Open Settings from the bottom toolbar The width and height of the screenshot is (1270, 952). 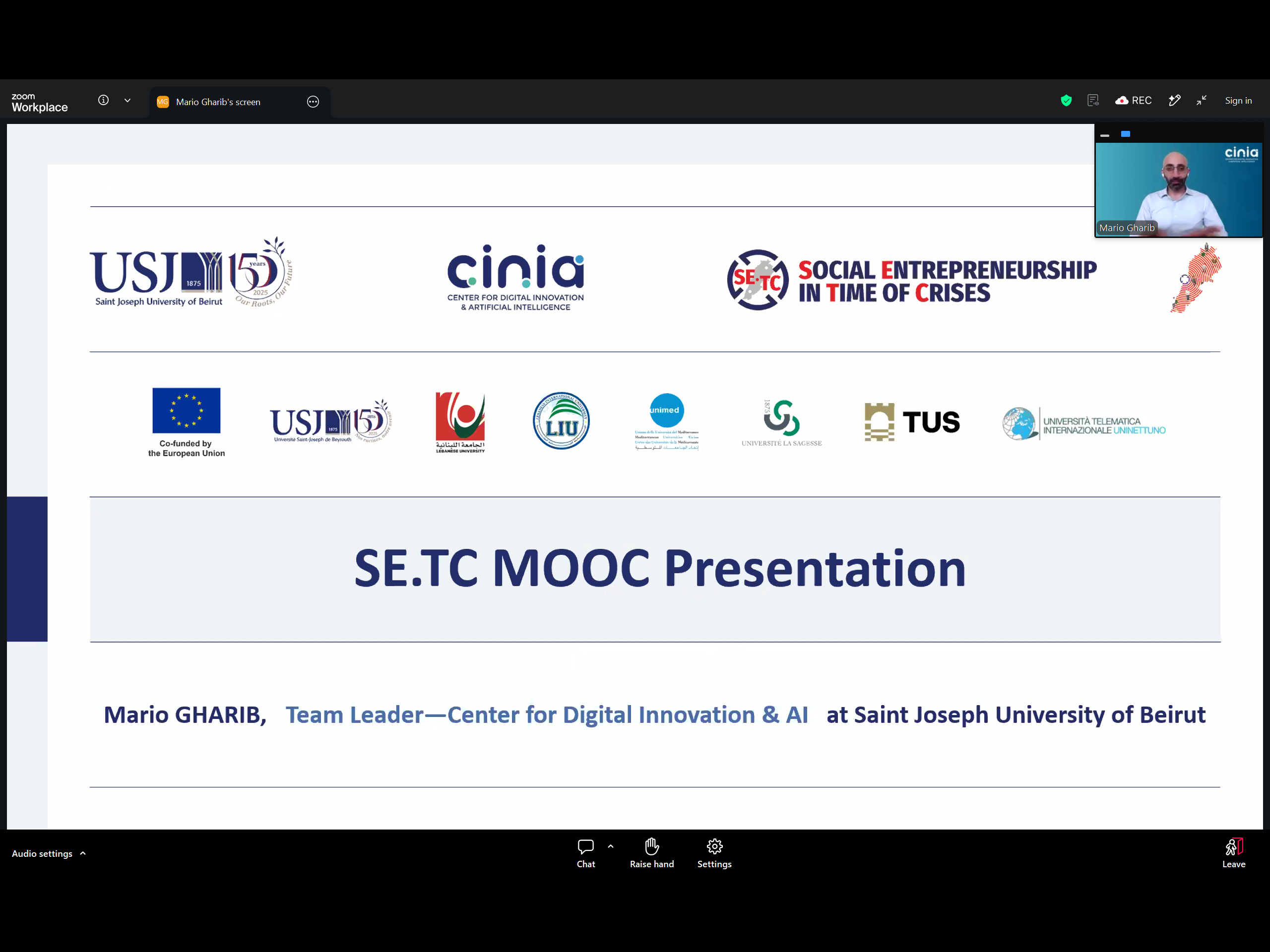coord(714,853)
